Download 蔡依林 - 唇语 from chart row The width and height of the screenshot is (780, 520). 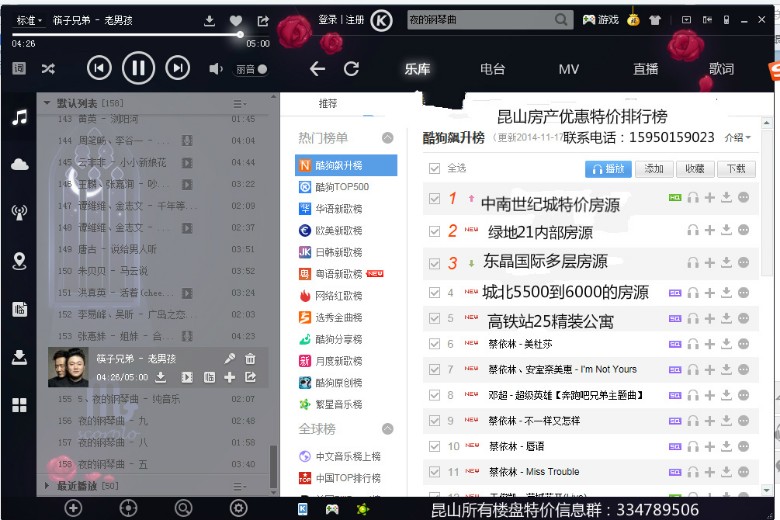coord(726,446)
